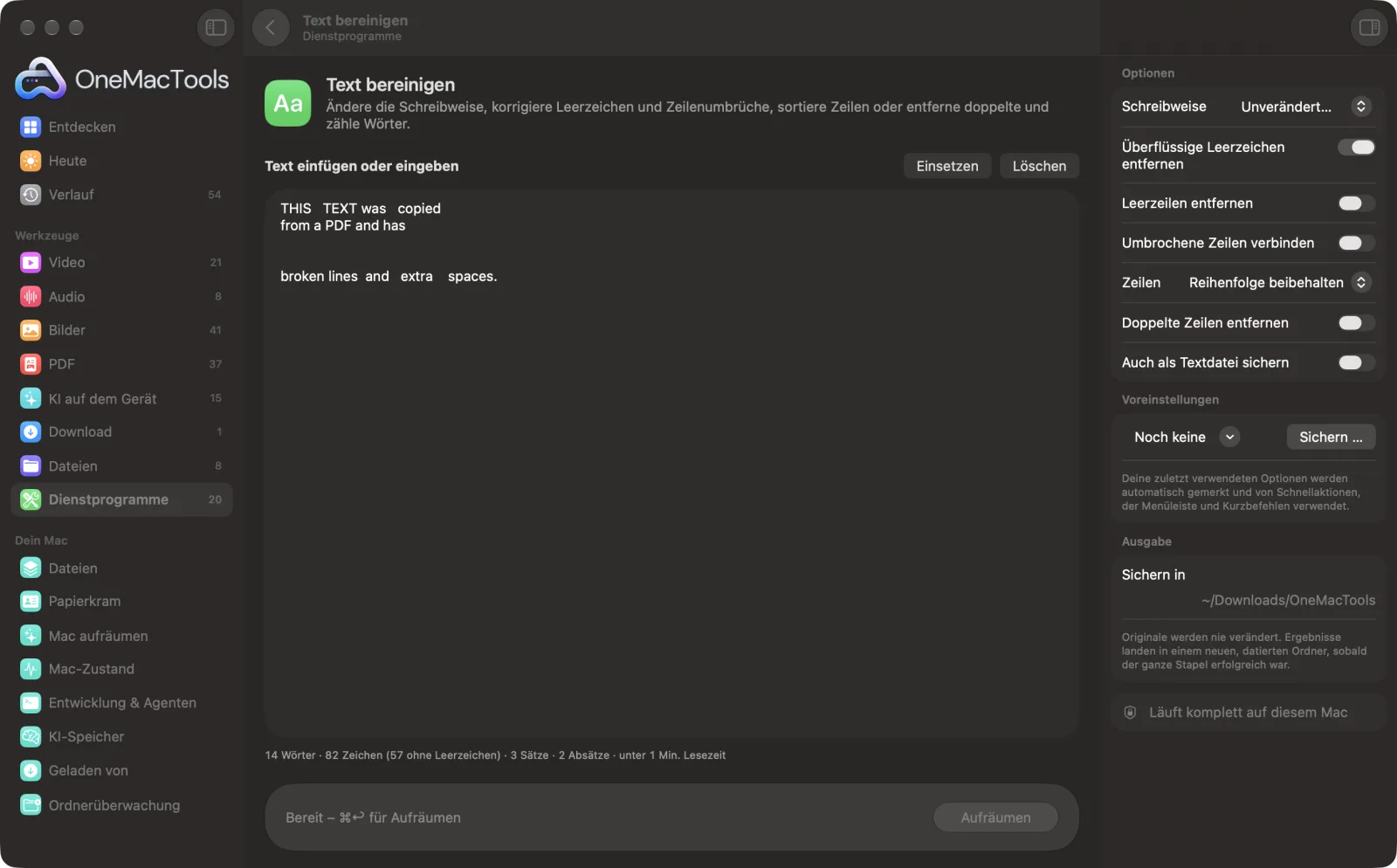Open Entwicklung & Agenten in sidebar
The image size is (1397, 868).
[x=121, y=704]
